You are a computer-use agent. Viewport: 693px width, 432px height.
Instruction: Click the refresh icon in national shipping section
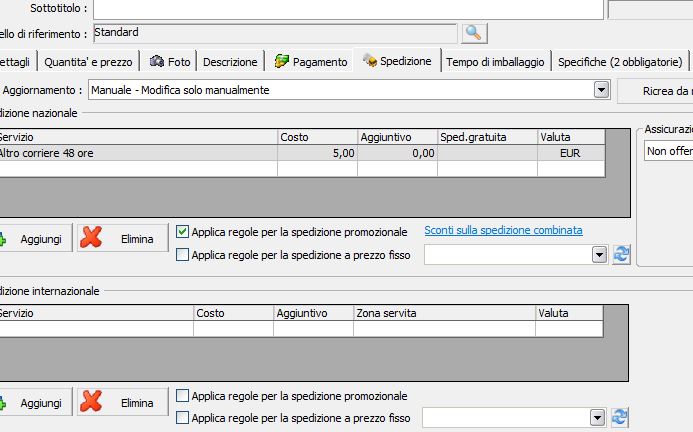pos(621,255)
